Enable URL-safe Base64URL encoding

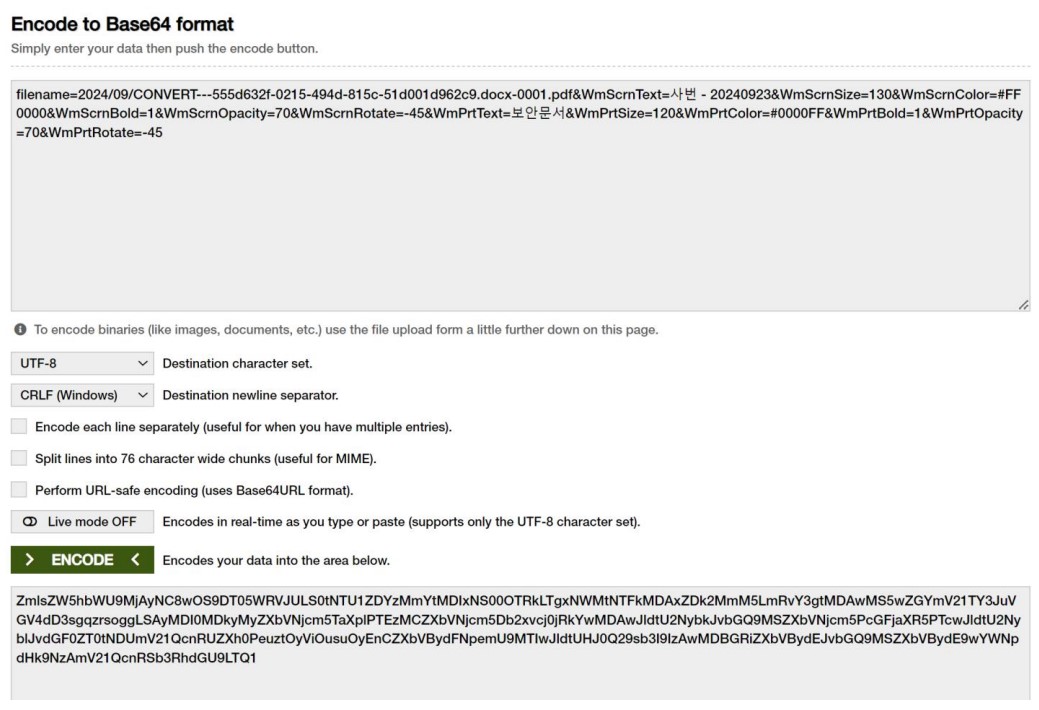pos(18,491)
